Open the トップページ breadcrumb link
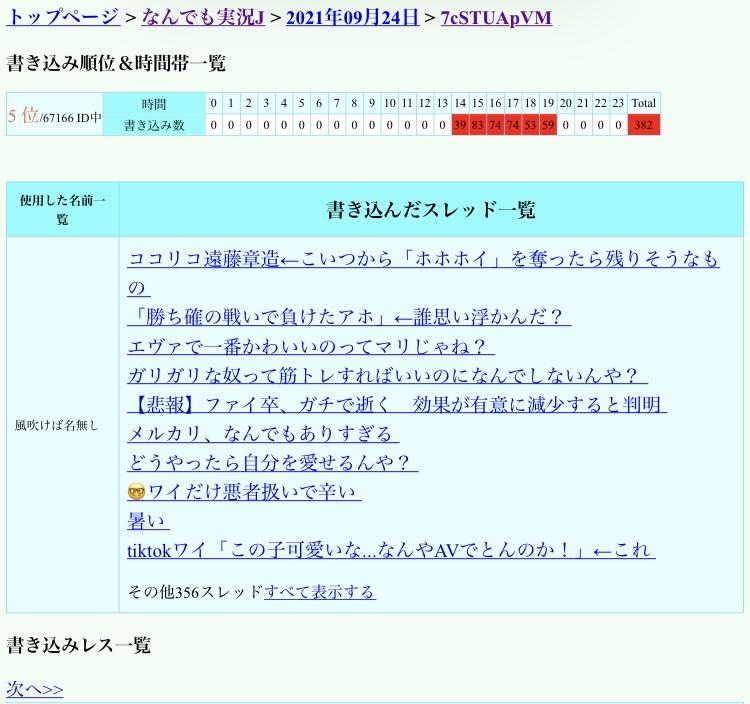 point(63,17)
